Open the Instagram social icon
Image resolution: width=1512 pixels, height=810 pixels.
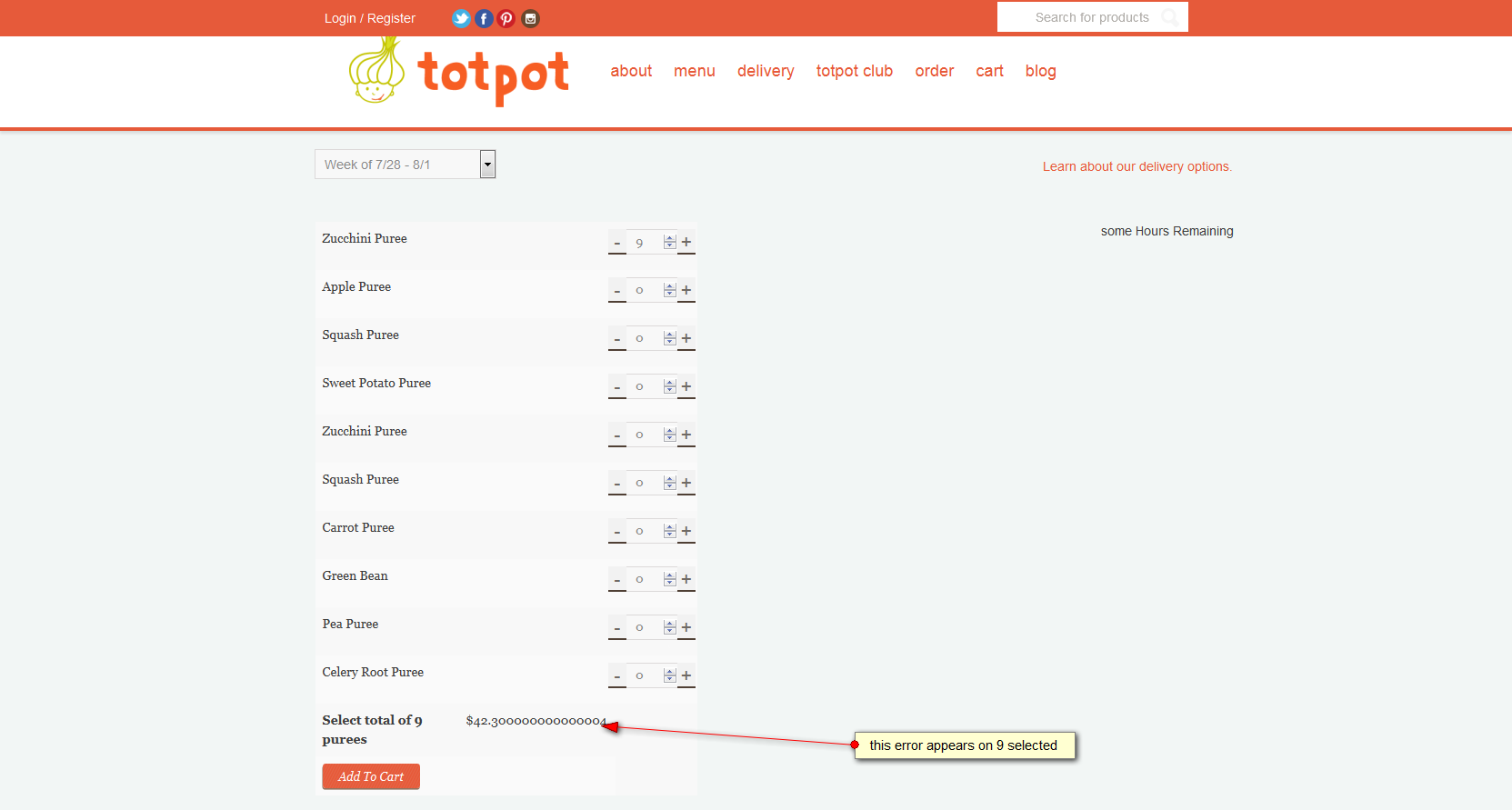[x=530, y=18]
